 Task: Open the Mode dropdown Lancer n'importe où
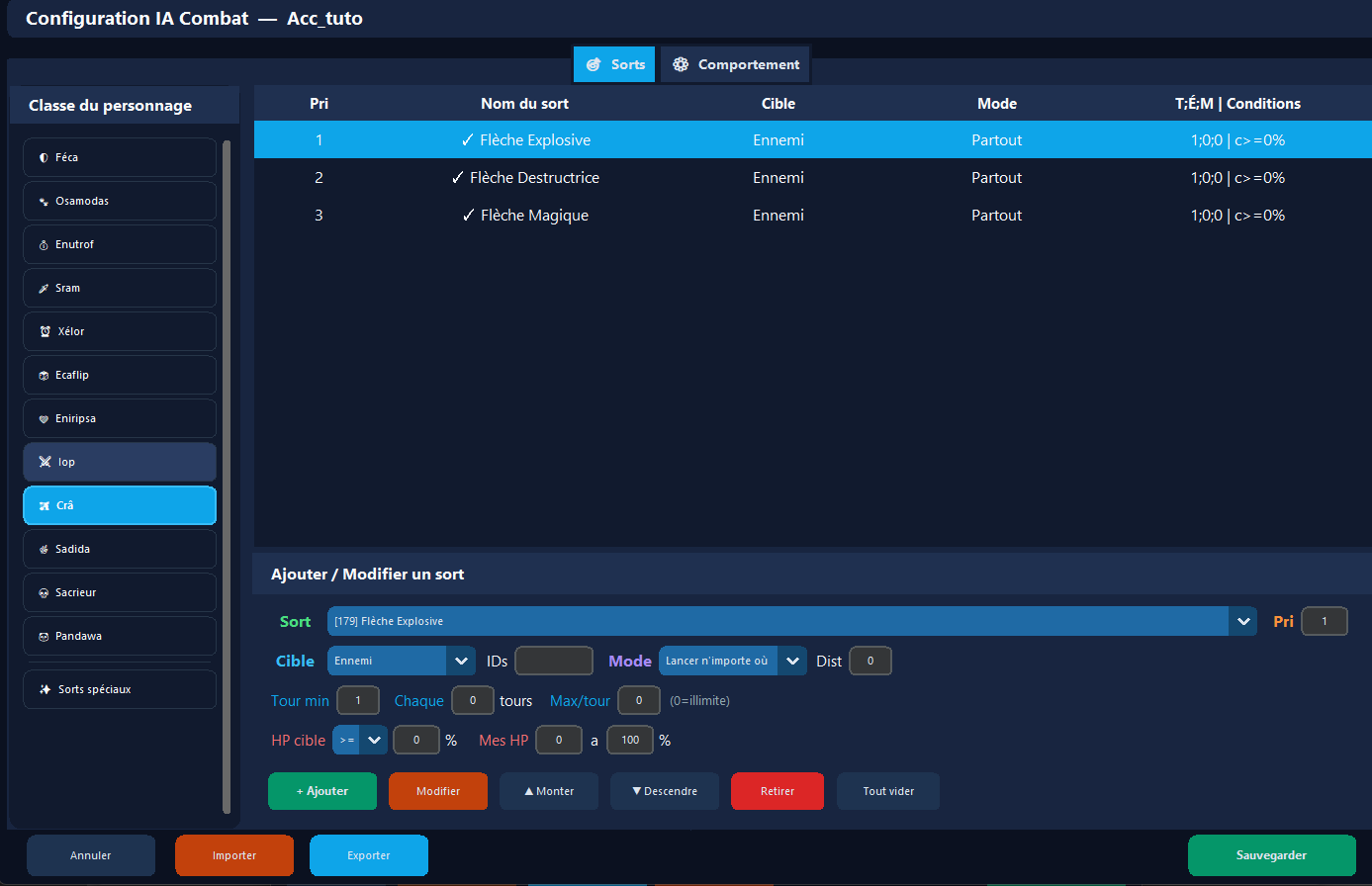pos(732,661)
